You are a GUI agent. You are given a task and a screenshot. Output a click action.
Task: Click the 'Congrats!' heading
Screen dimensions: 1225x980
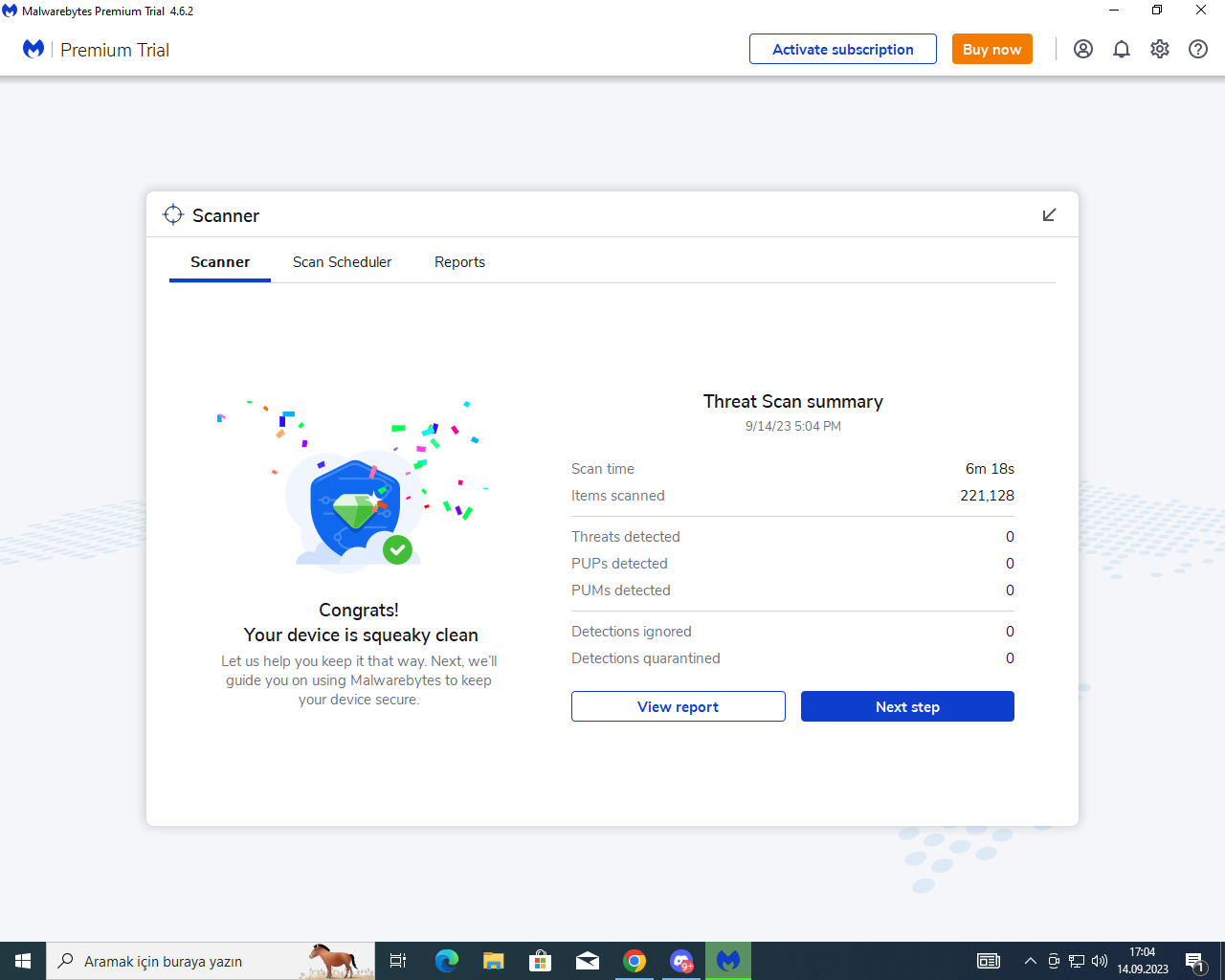click(x=359, y=611)
